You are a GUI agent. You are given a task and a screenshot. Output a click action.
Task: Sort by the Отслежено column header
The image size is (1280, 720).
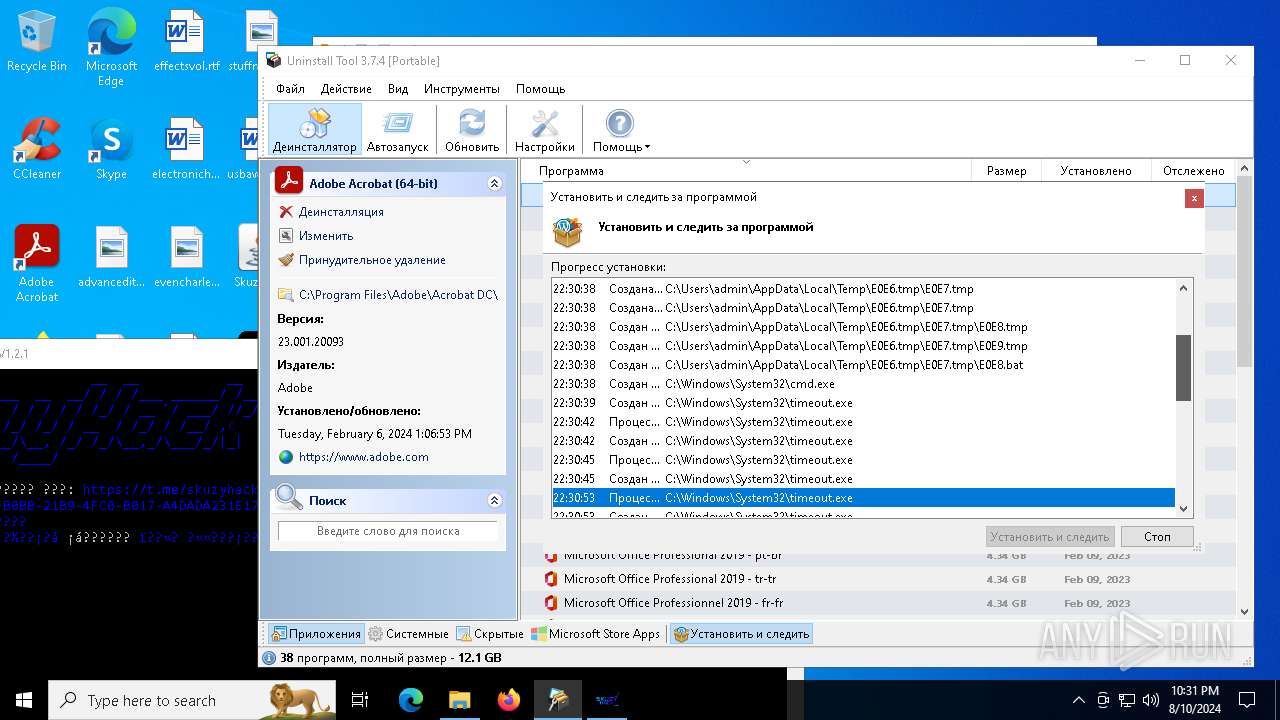pos(1193,171)
